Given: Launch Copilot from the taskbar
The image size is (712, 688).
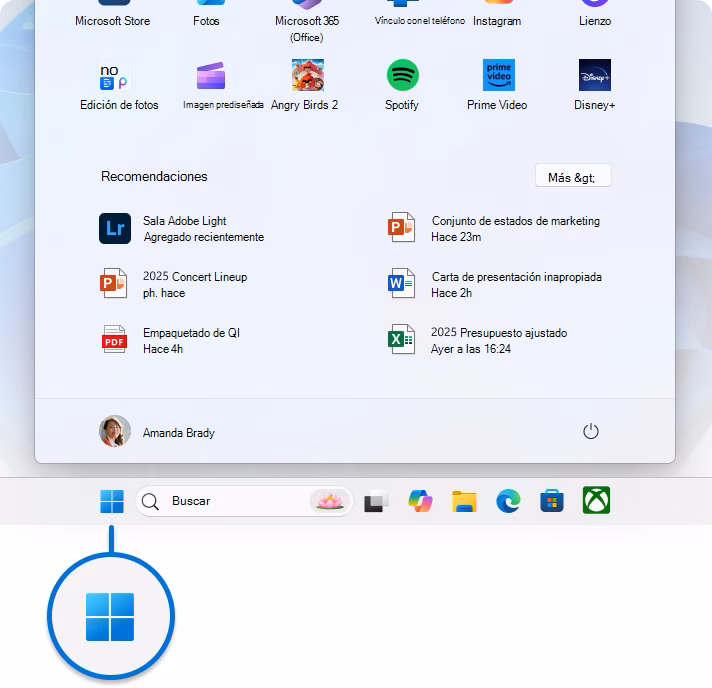Looking at the screenshot, I should [x=420, y=501].
